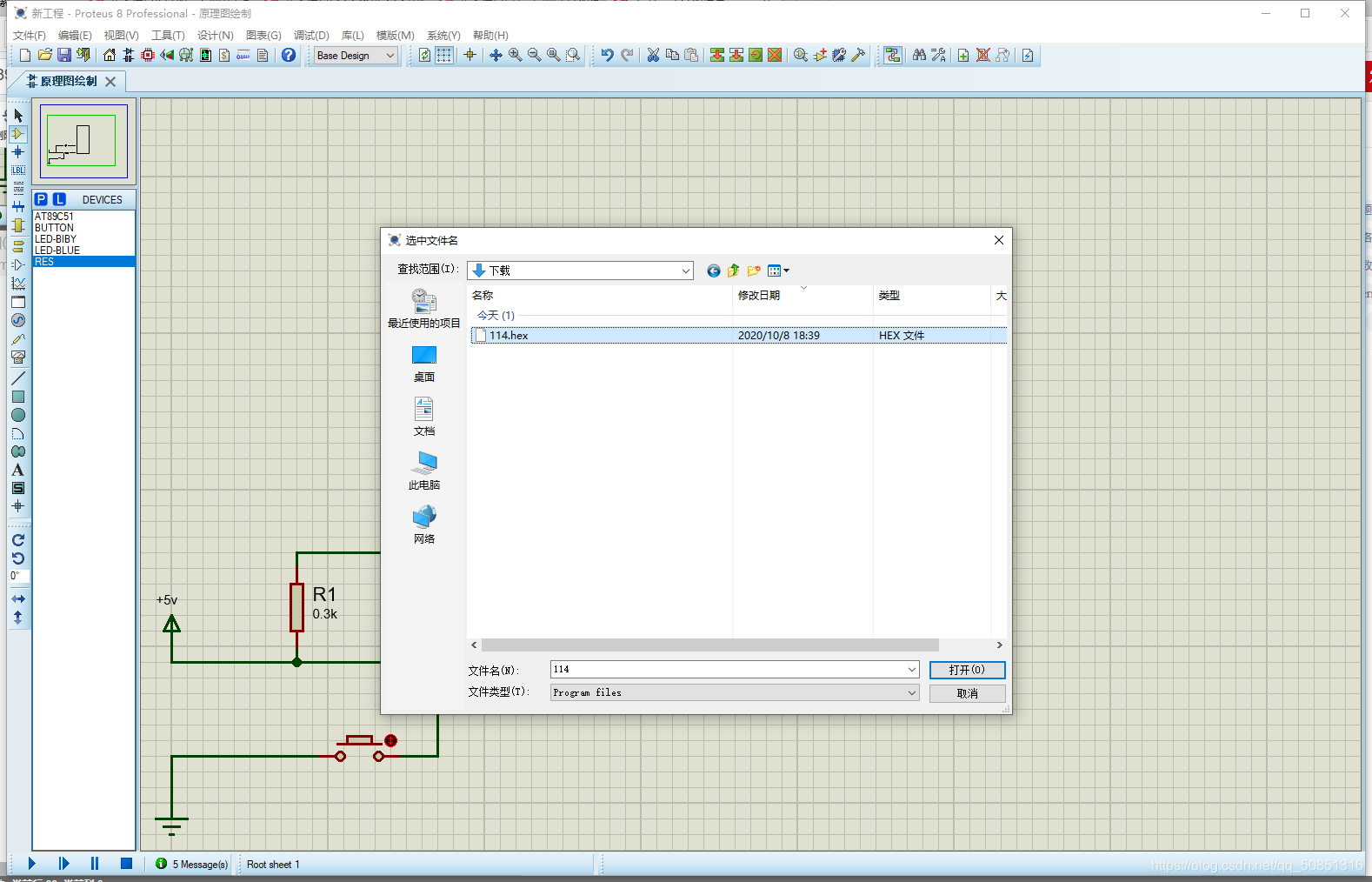Click the zoom out magnifier

(534, 55)
